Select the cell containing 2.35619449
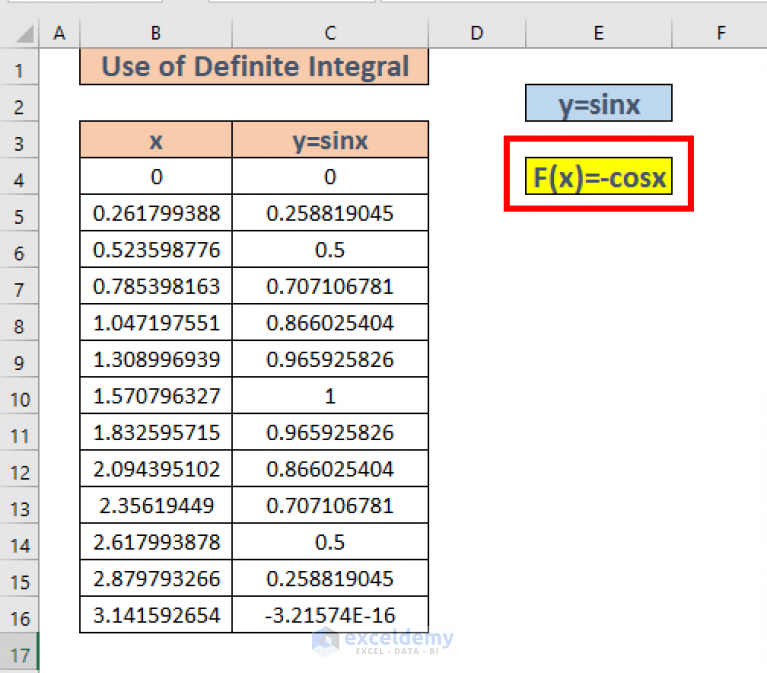Screen dimensions: 767x673 [156, 506]
